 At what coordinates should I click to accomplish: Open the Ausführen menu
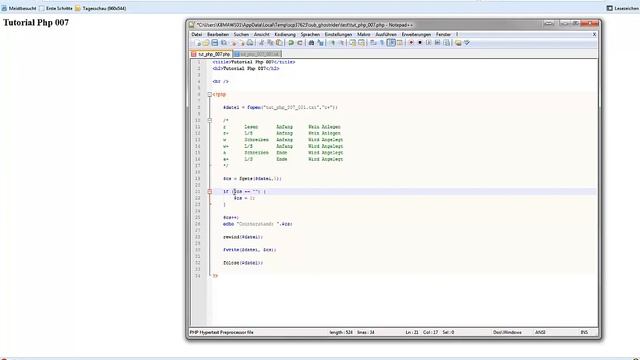point(386,35)
